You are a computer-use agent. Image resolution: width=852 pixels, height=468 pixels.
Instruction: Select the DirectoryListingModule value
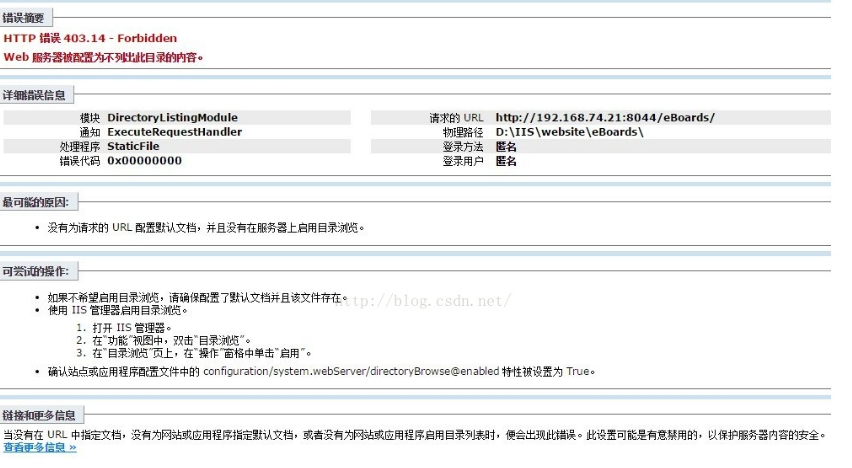tap(172, 117)
